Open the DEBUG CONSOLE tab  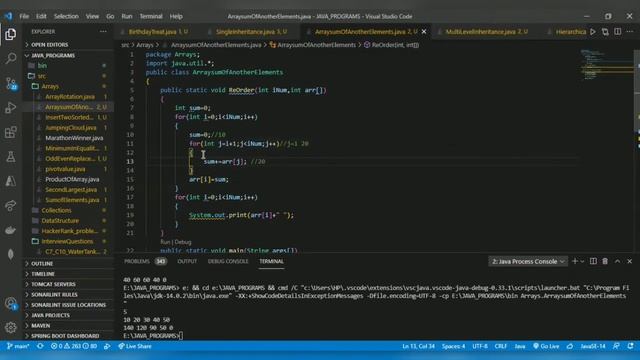coord(228,261)
